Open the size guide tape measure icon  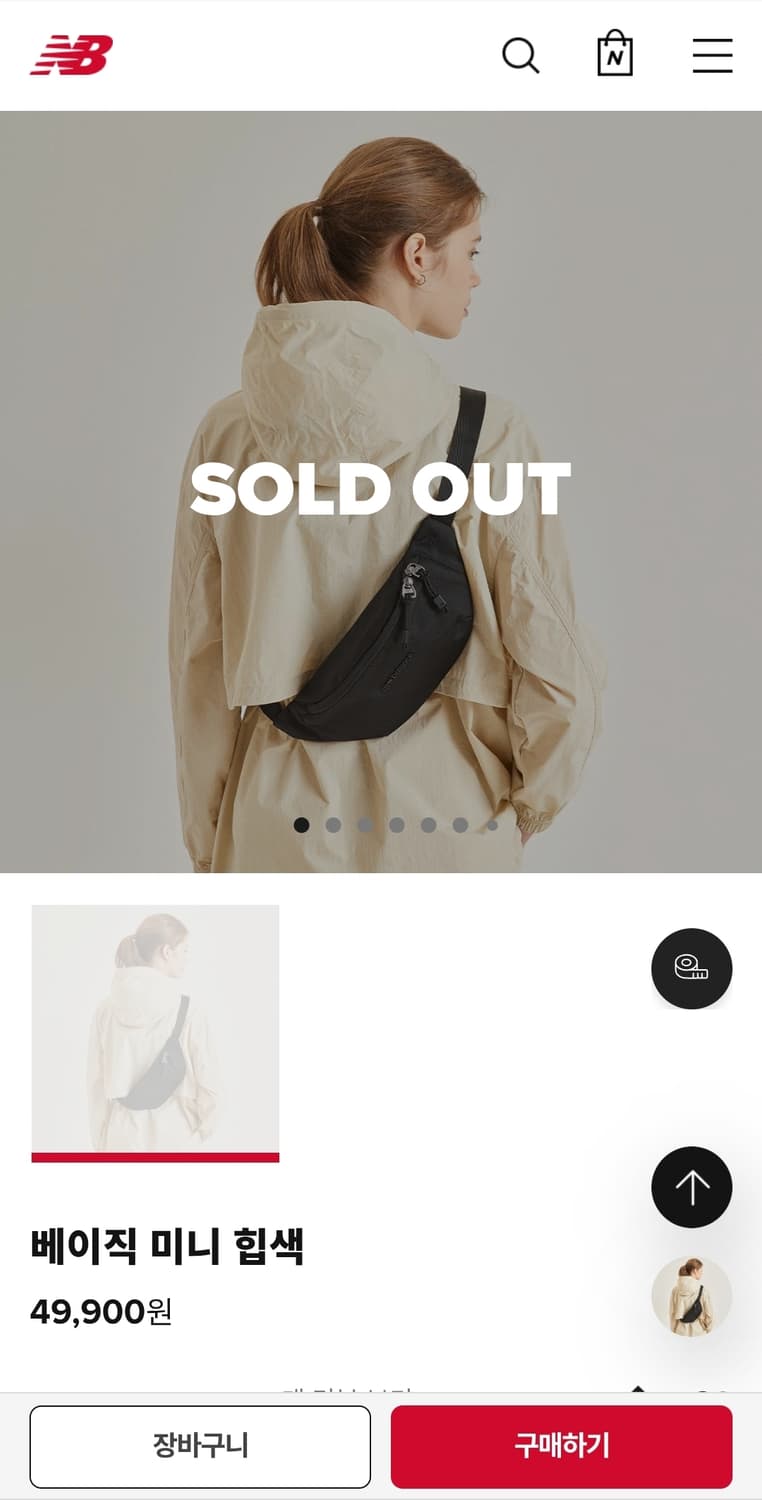pos(692,968)
